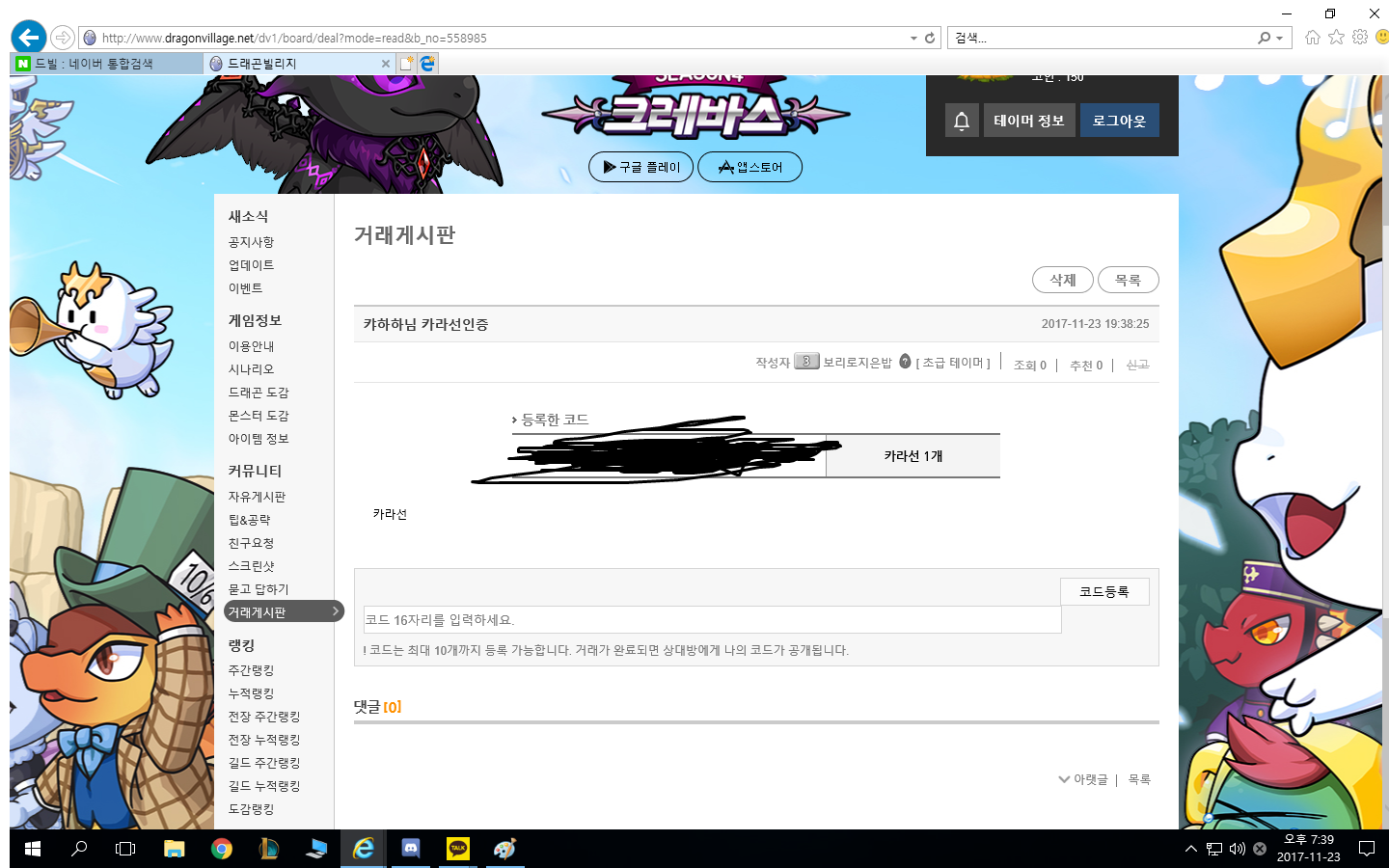Open KakaoTalk from the taskbar
The image size is (1389, 868).
click(x=458, y=849)
